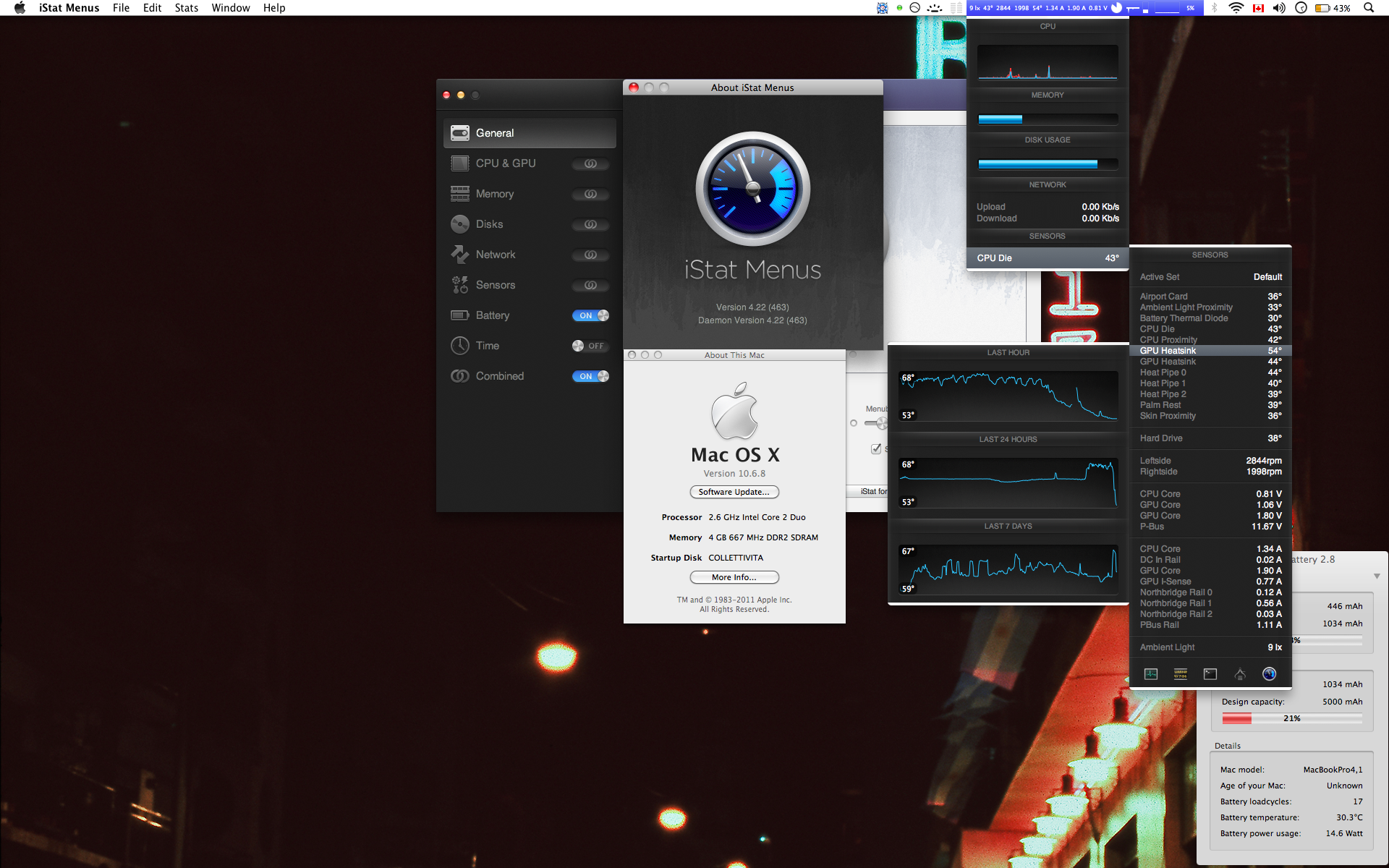
Task: Click the Bluetooth icon in menu bar
Action: (x=1215, y=8)
